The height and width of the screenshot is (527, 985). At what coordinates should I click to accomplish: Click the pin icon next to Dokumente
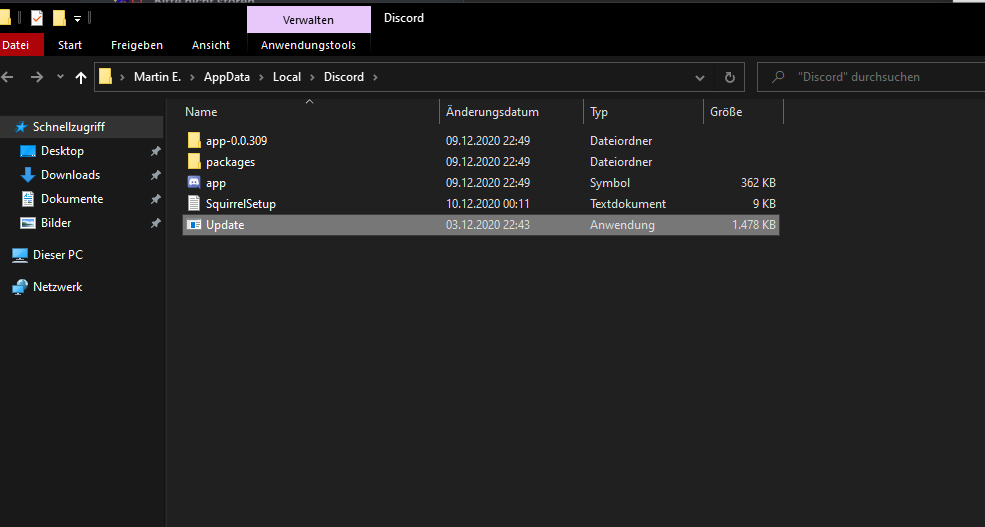coord(155,198)
